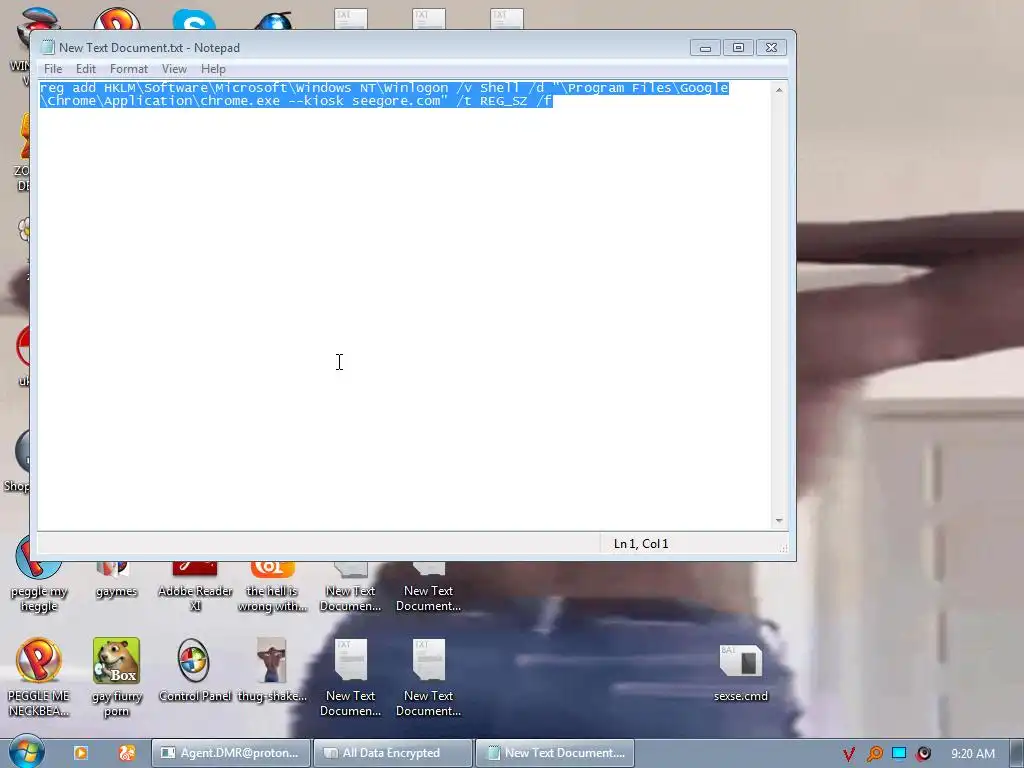The width and height of the screenshot is (1024, 768).
Task: Click the Notepad icon in the title bar
Action: click(48, 47)
